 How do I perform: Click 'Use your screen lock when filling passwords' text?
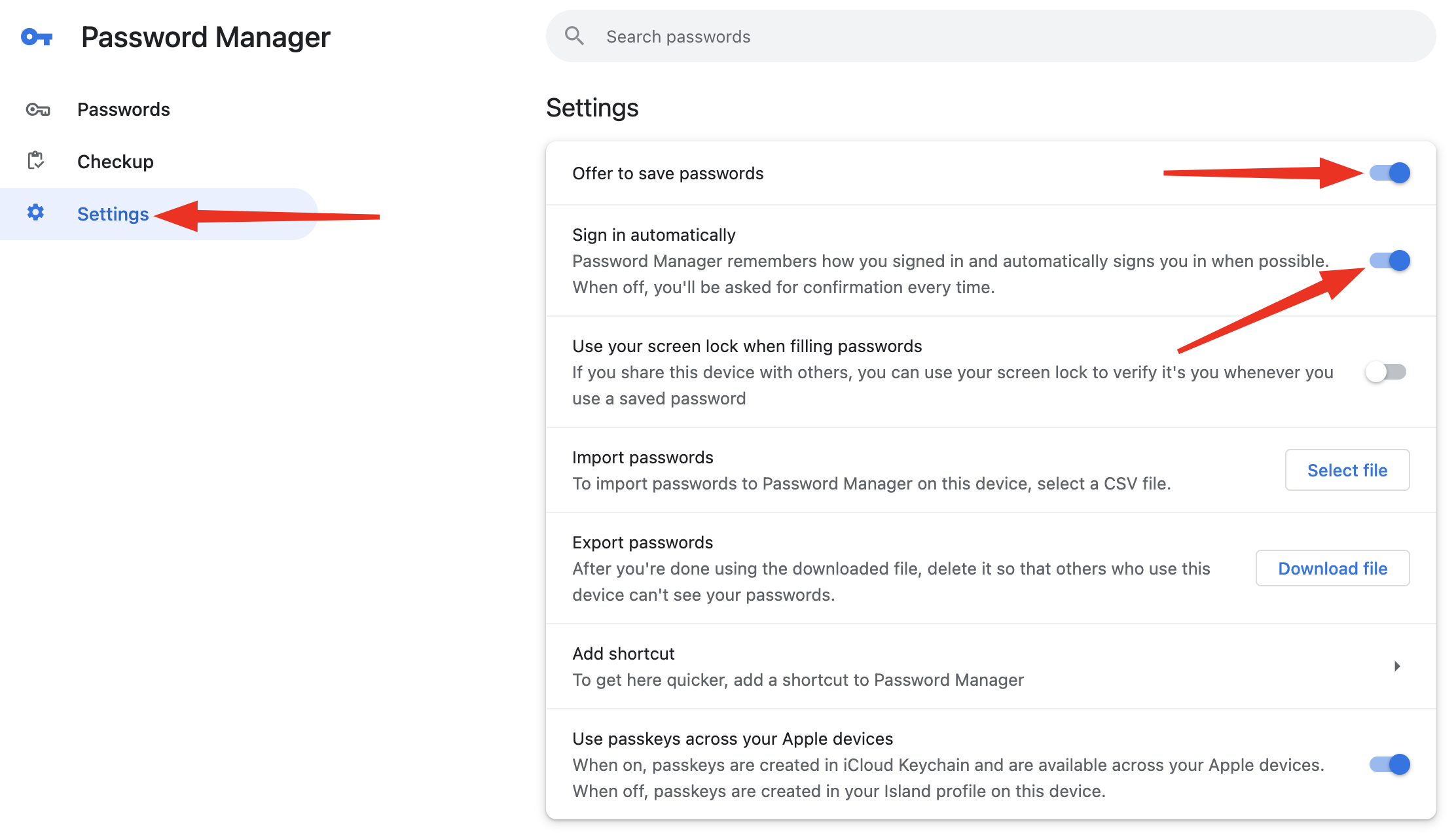[x=747, y=346]
